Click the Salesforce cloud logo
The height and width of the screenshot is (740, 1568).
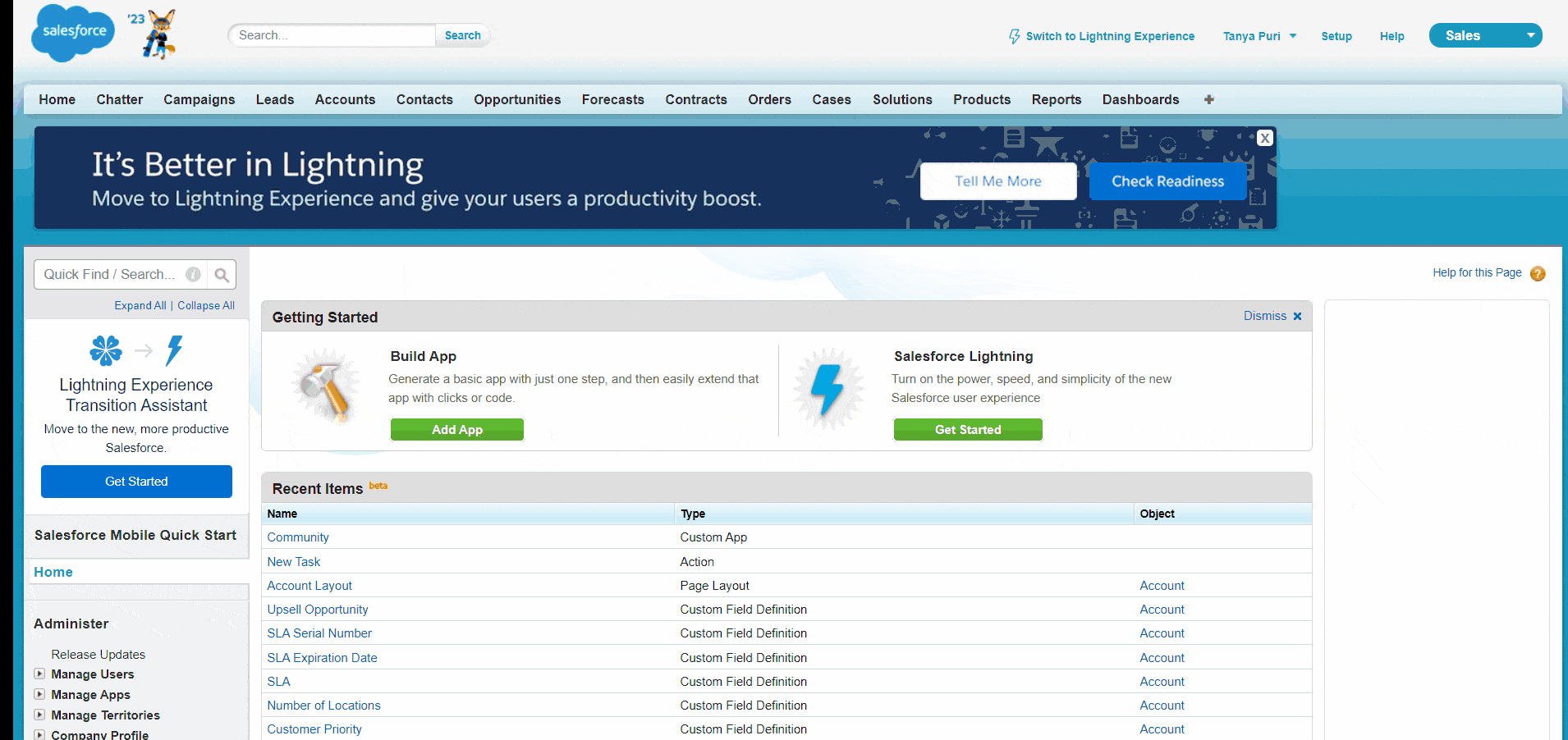72,34
